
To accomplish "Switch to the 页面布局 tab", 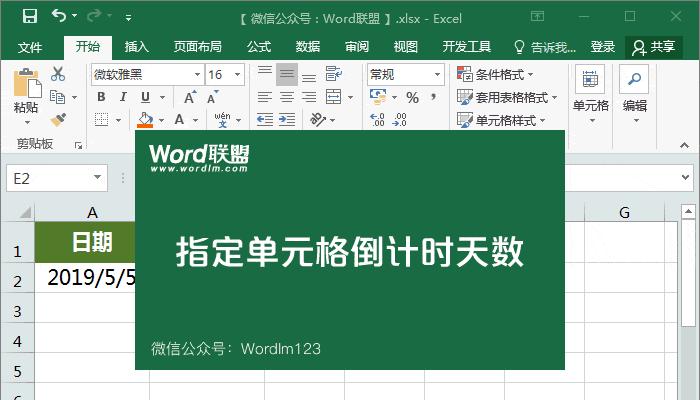I will coord(198,46).
